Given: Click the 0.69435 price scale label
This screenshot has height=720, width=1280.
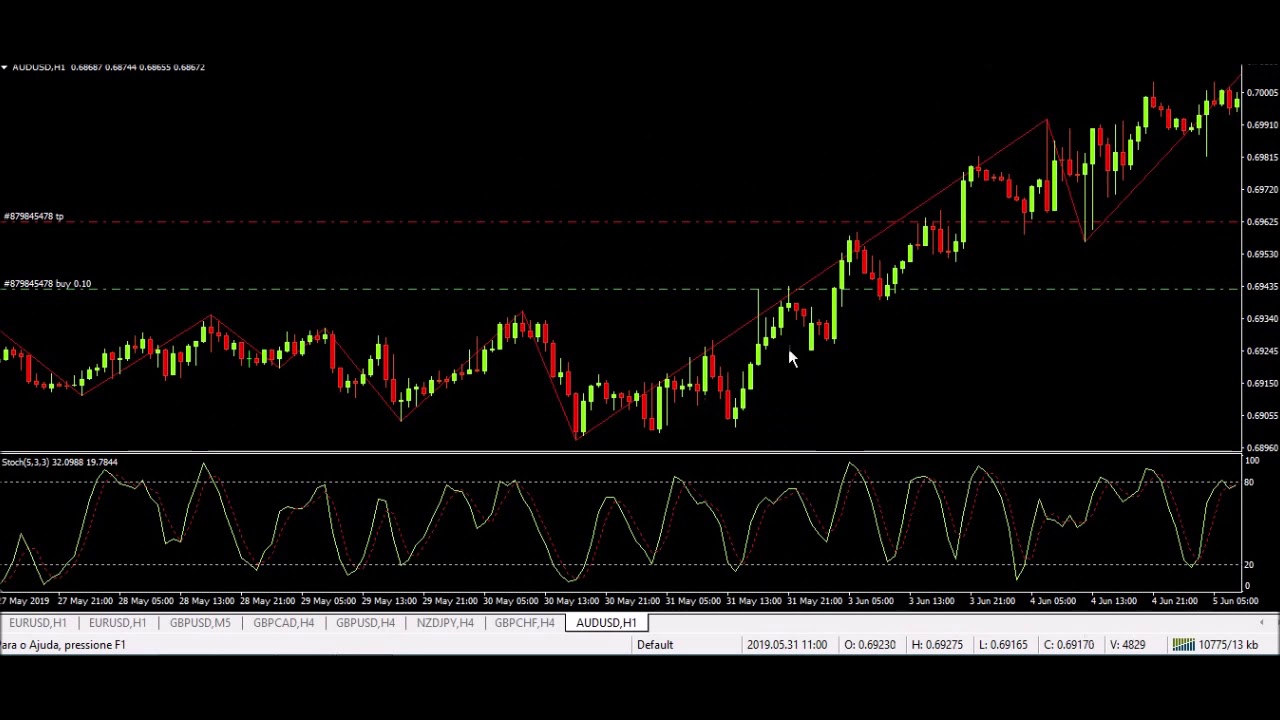Looking at the screenshot, I should point(1263,287).
